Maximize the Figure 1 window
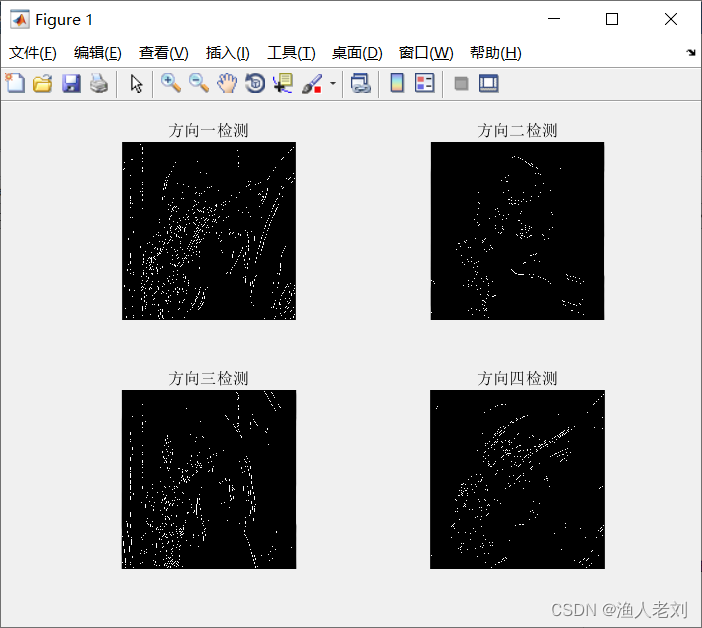 pyautogui.click(x=612, y=19)
